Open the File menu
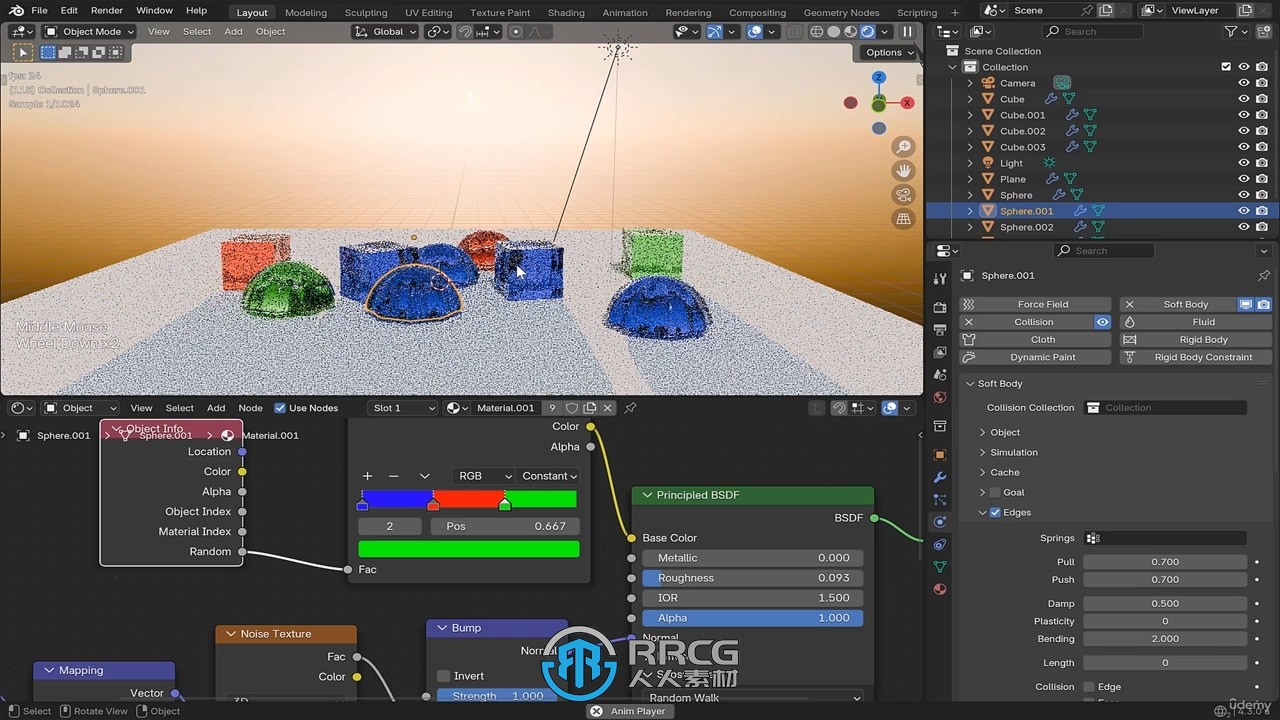This screenshot has width=1280, height=720. (x=39, y=11)
